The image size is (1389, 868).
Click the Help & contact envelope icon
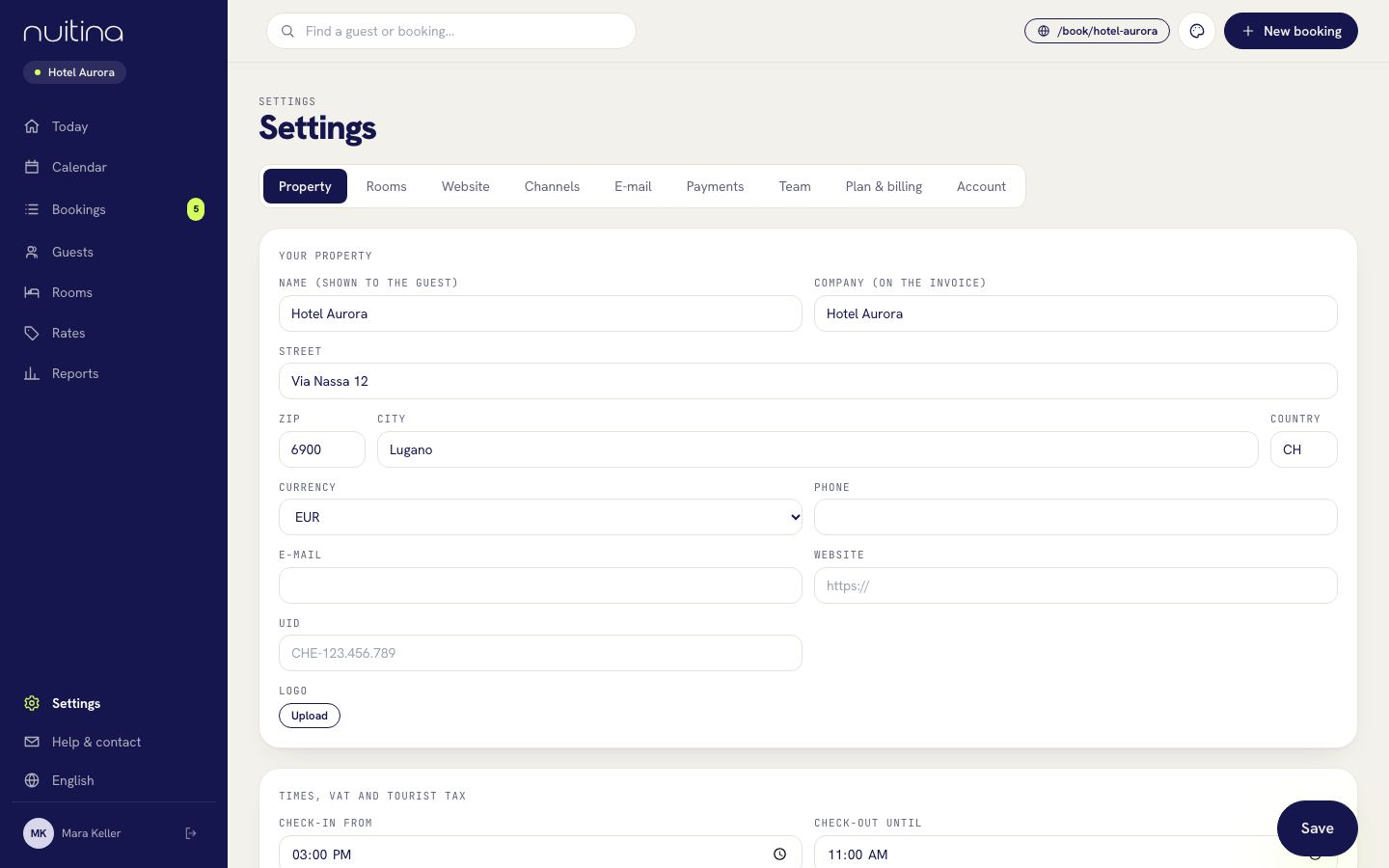pos(32,742)
